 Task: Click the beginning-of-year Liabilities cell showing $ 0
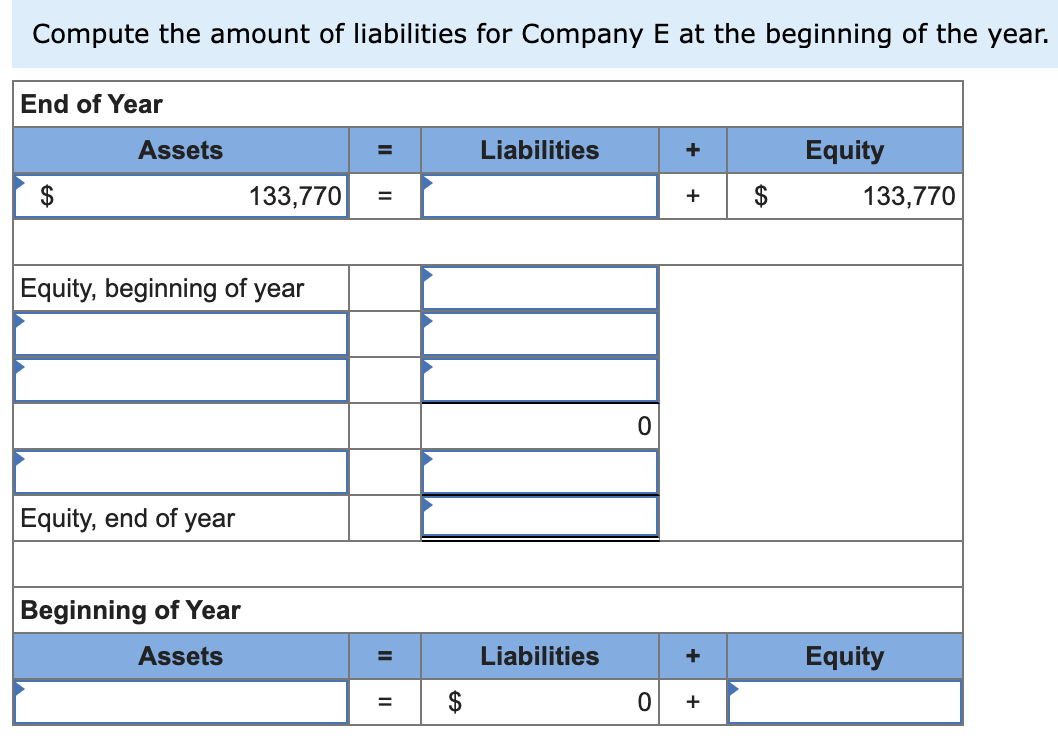click(x=540, y=701)
